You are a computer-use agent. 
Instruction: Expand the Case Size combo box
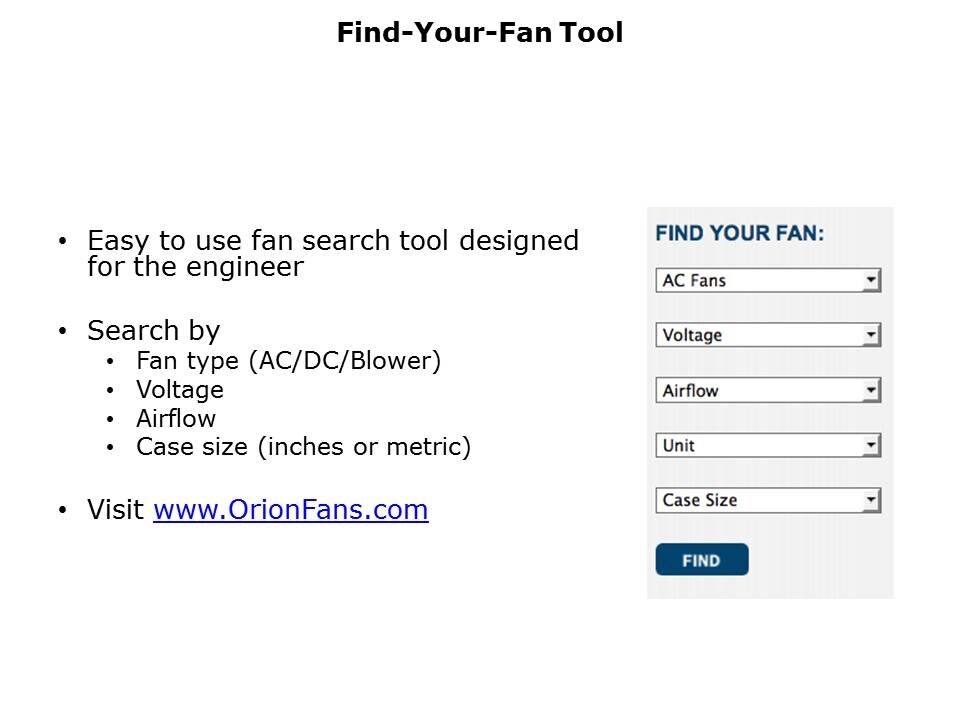[x=760, y=500]
